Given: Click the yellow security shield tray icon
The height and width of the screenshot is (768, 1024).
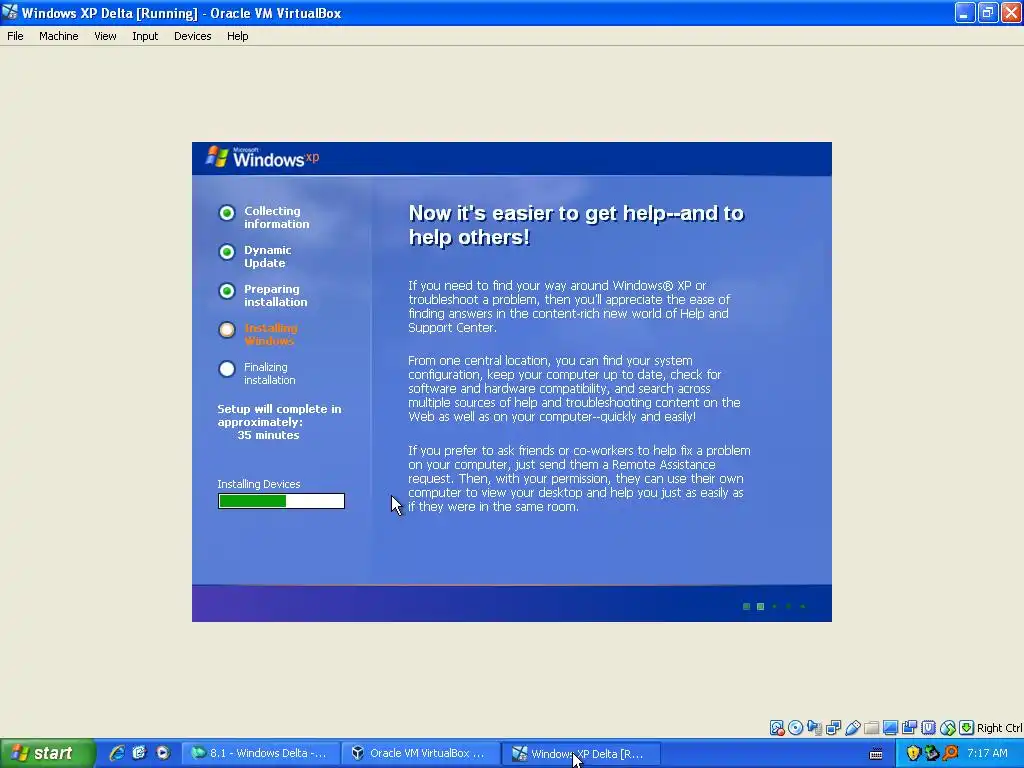Looking at the screenshot, I should 913,753.
